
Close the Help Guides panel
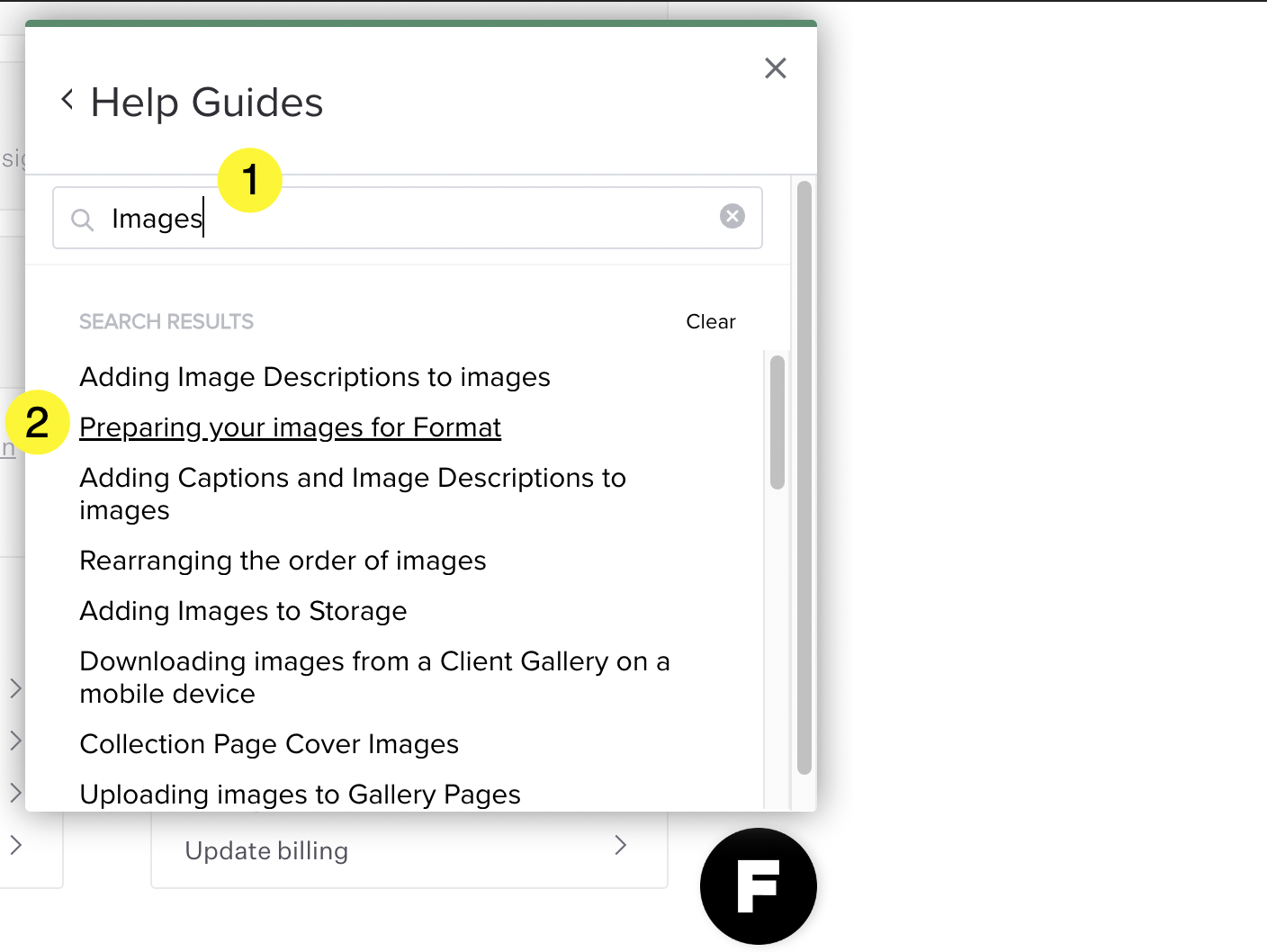(775, 67)
